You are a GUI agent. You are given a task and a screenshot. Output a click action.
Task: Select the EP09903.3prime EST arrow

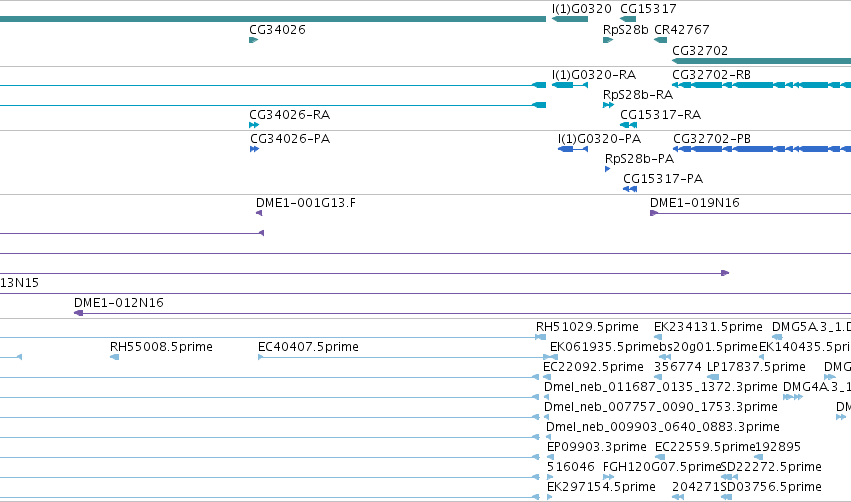pos(550,457)
